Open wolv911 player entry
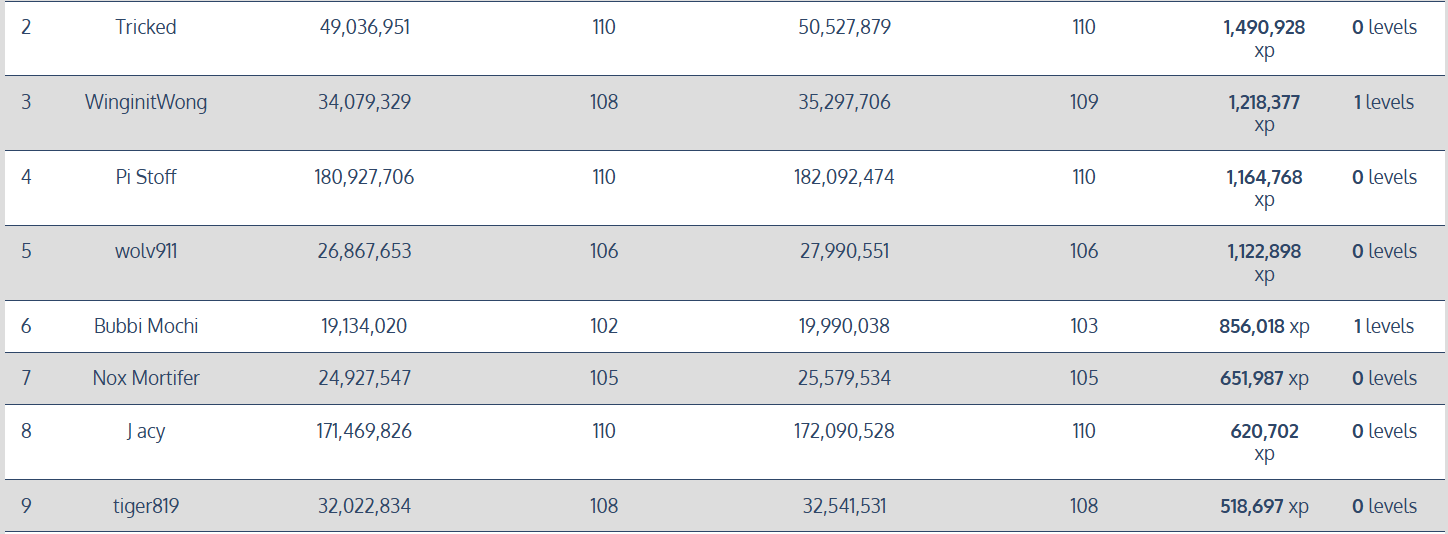This screenshot has width=1448, height=534. tap(146, 251)
